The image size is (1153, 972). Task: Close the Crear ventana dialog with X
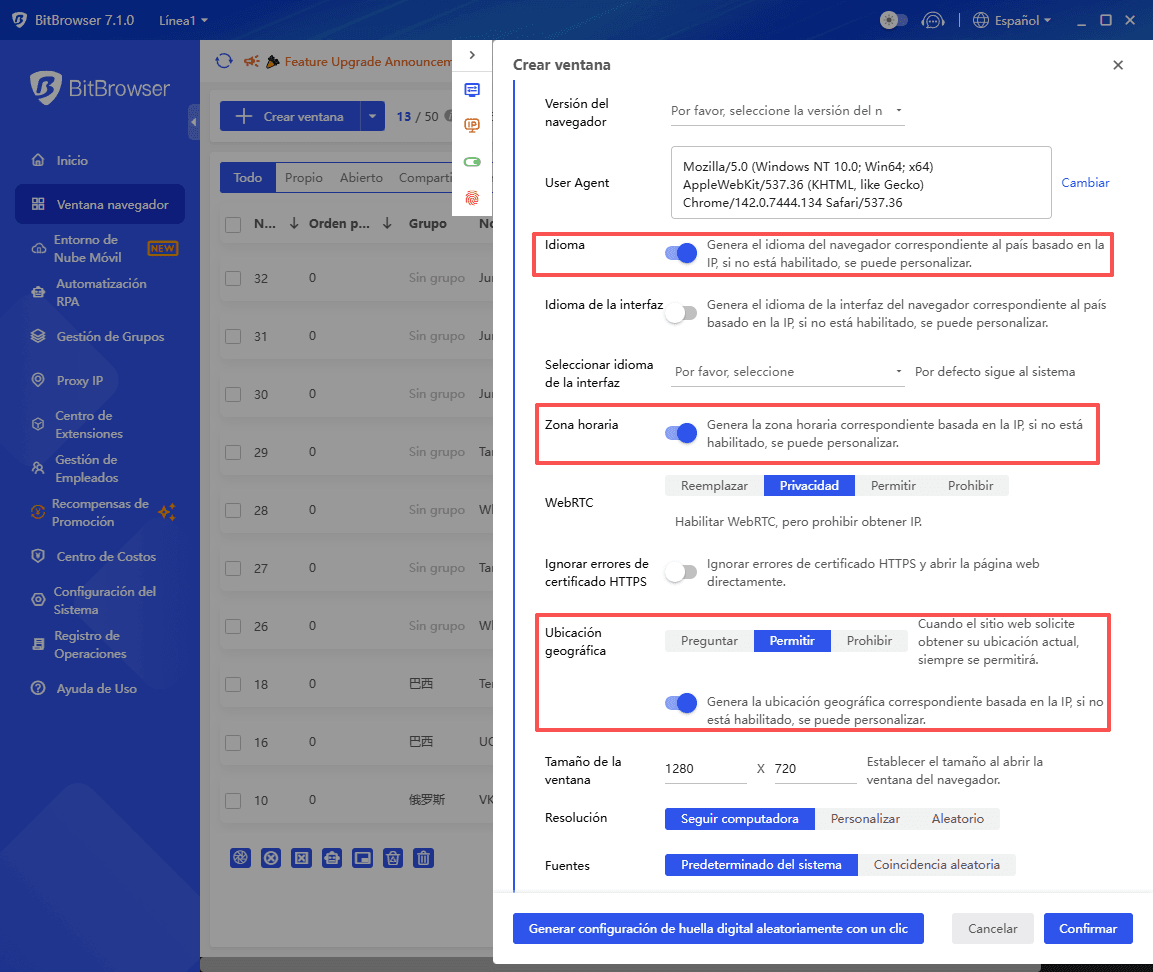click(x=1117, y=65)
